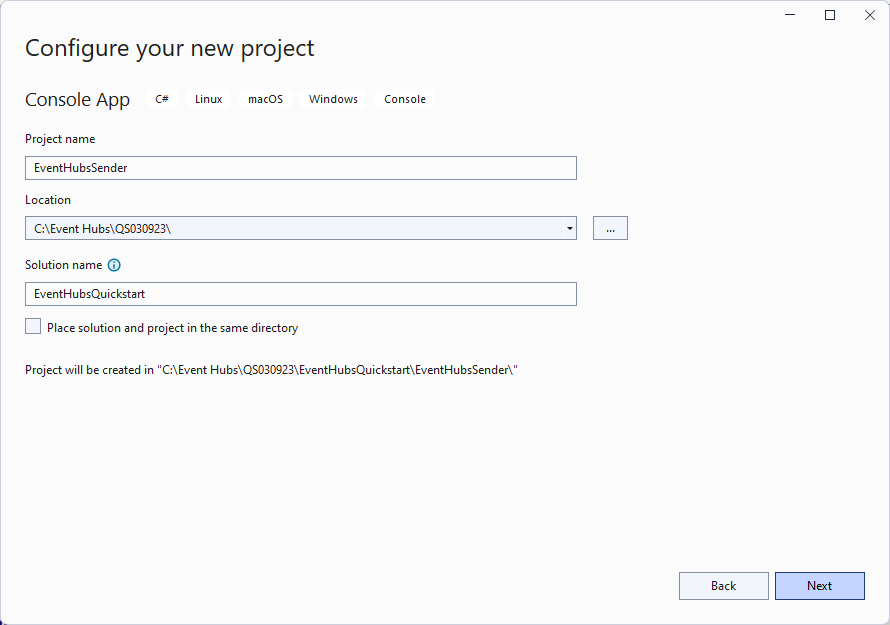Click the project creation path text

271,370
